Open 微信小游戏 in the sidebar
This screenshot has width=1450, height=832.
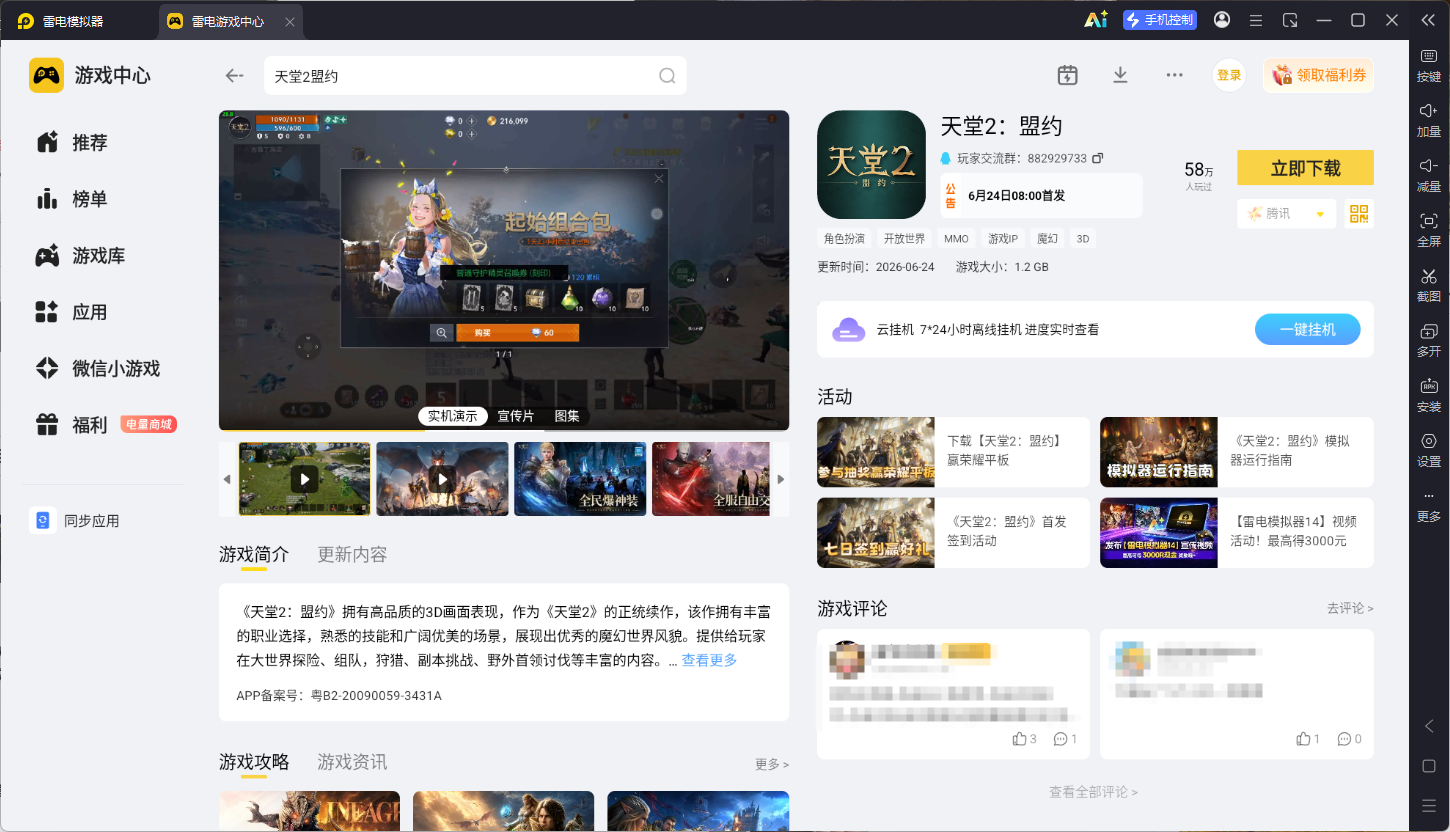click(x=97, y=368)
